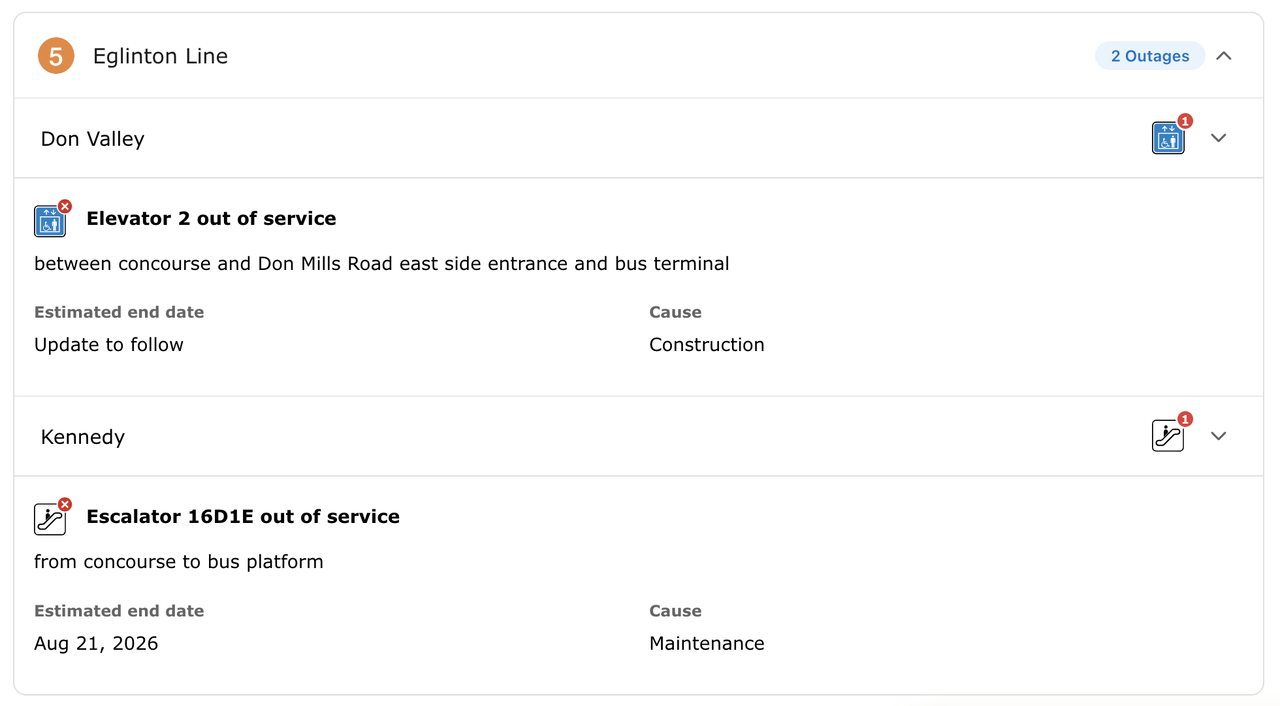Collapse the Kennedy station chevron

tap(1218, 436)
